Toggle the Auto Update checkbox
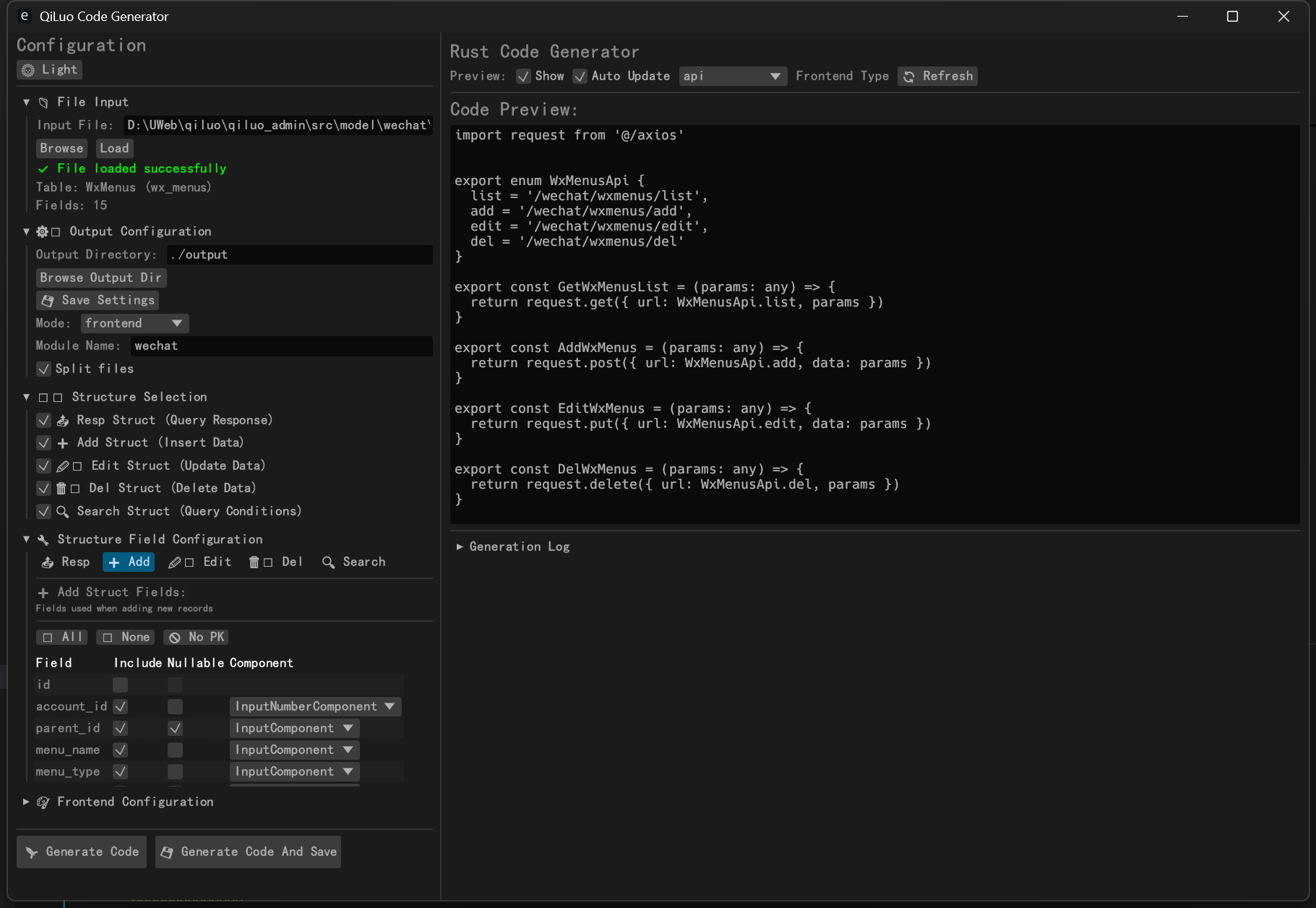 (x=580, y=77)
